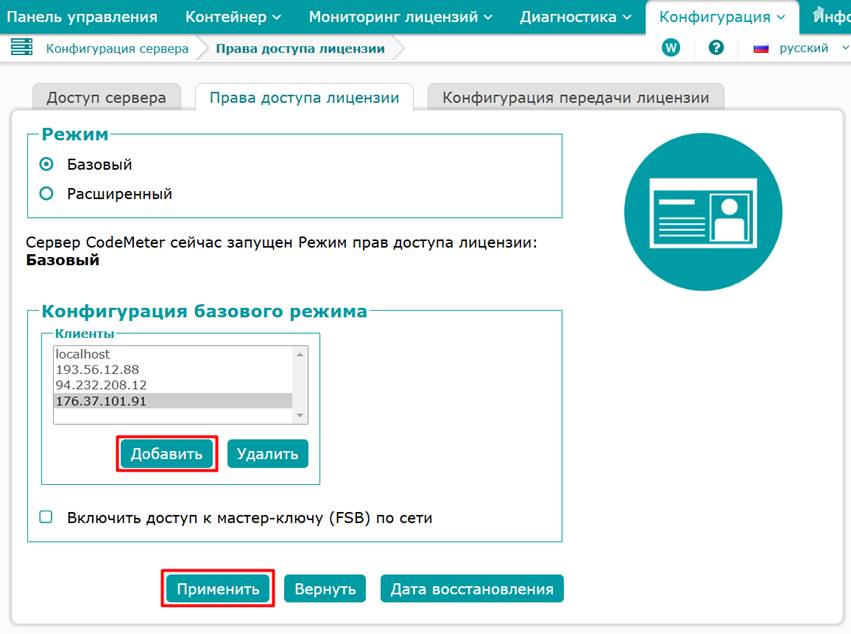Select client 193.56.12.88 in list
Image resolution: width=851 pixels, height=634 pixels.
97,370
